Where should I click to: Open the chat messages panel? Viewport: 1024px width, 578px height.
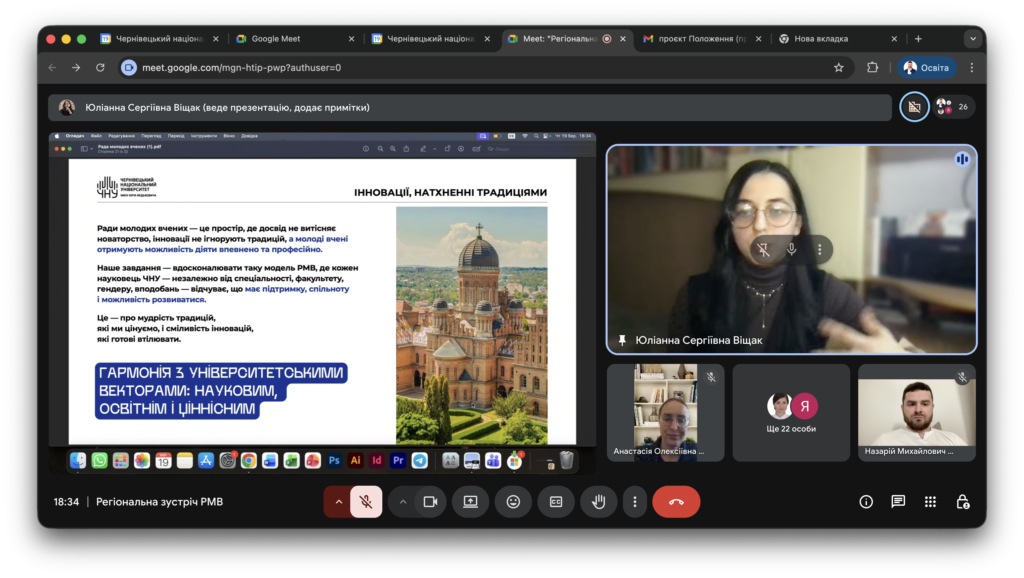point(898,502)
